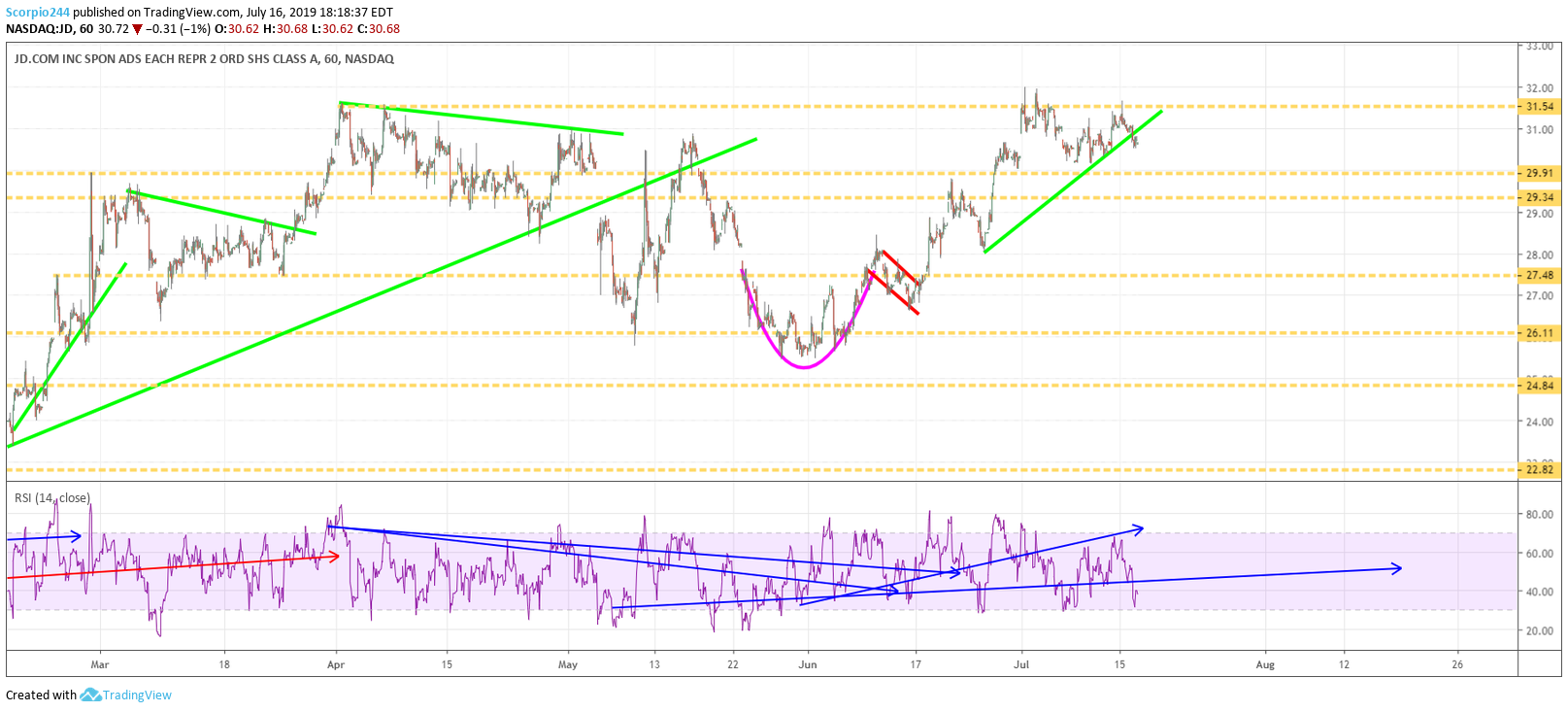Click the O:30.62 open price value

(x=237, y=29)
